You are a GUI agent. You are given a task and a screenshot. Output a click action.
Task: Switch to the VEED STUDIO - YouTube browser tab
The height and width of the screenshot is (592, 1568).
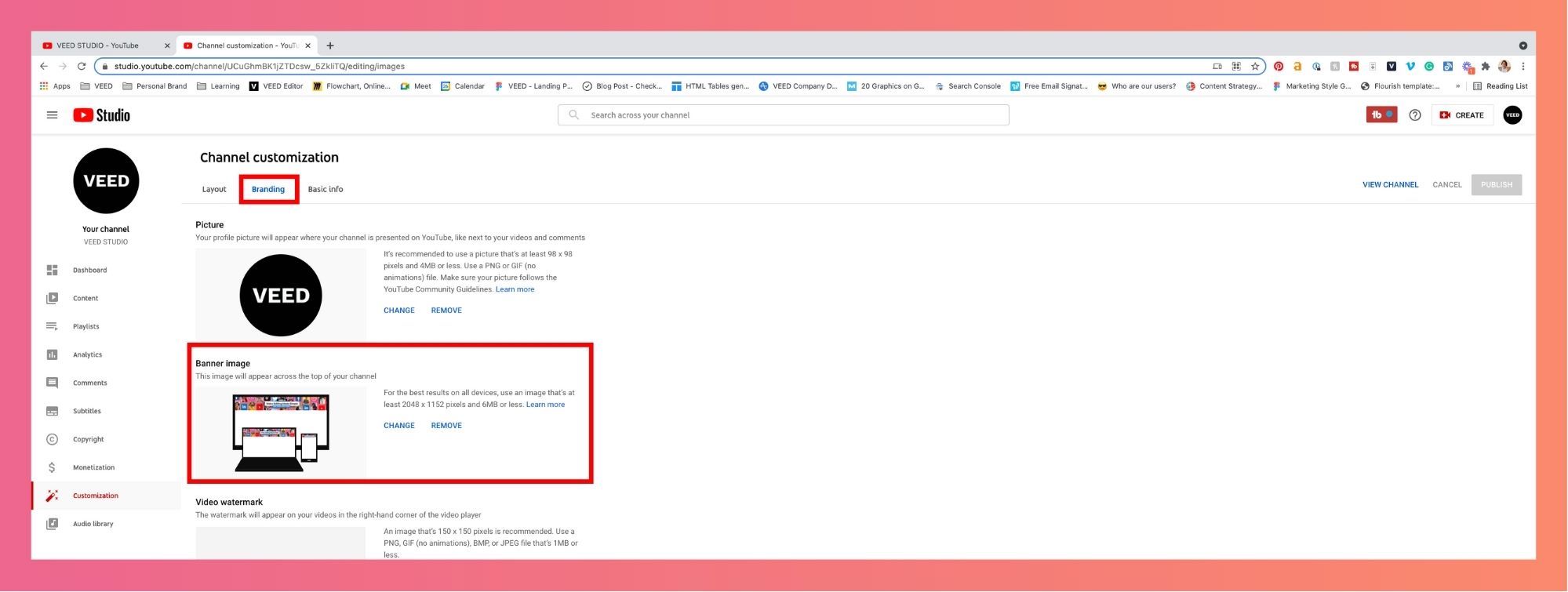coord(105,45)
